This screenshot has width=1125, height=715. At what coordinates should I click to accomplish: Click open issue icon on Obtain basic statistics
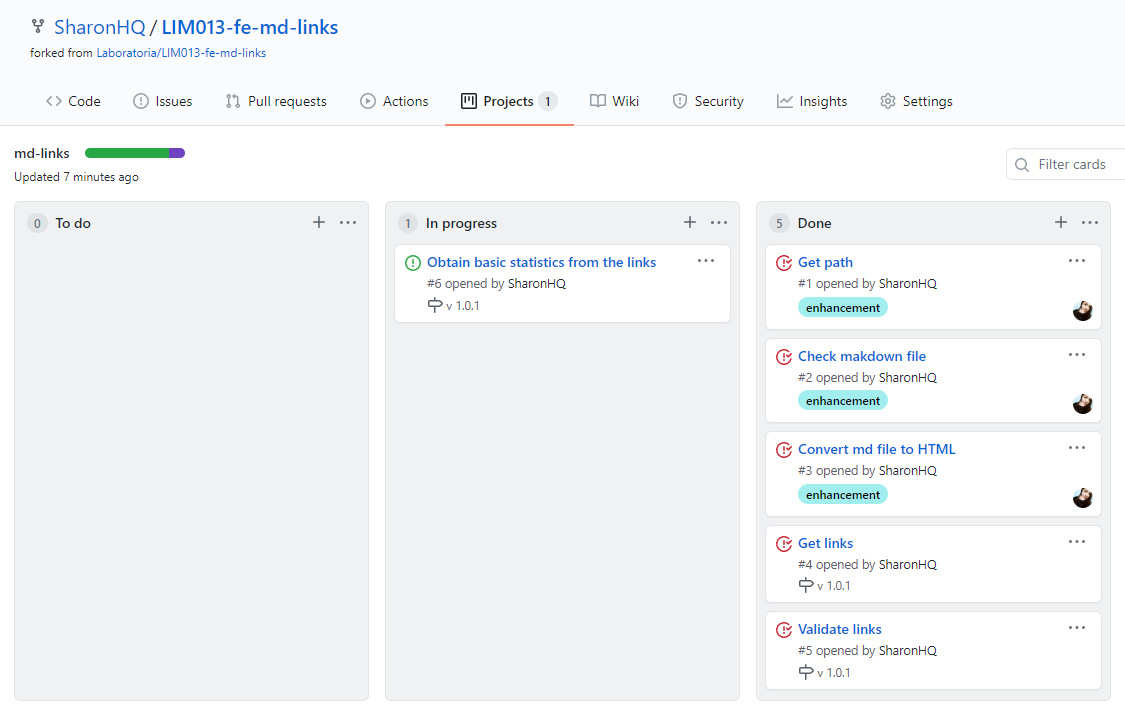413,263
